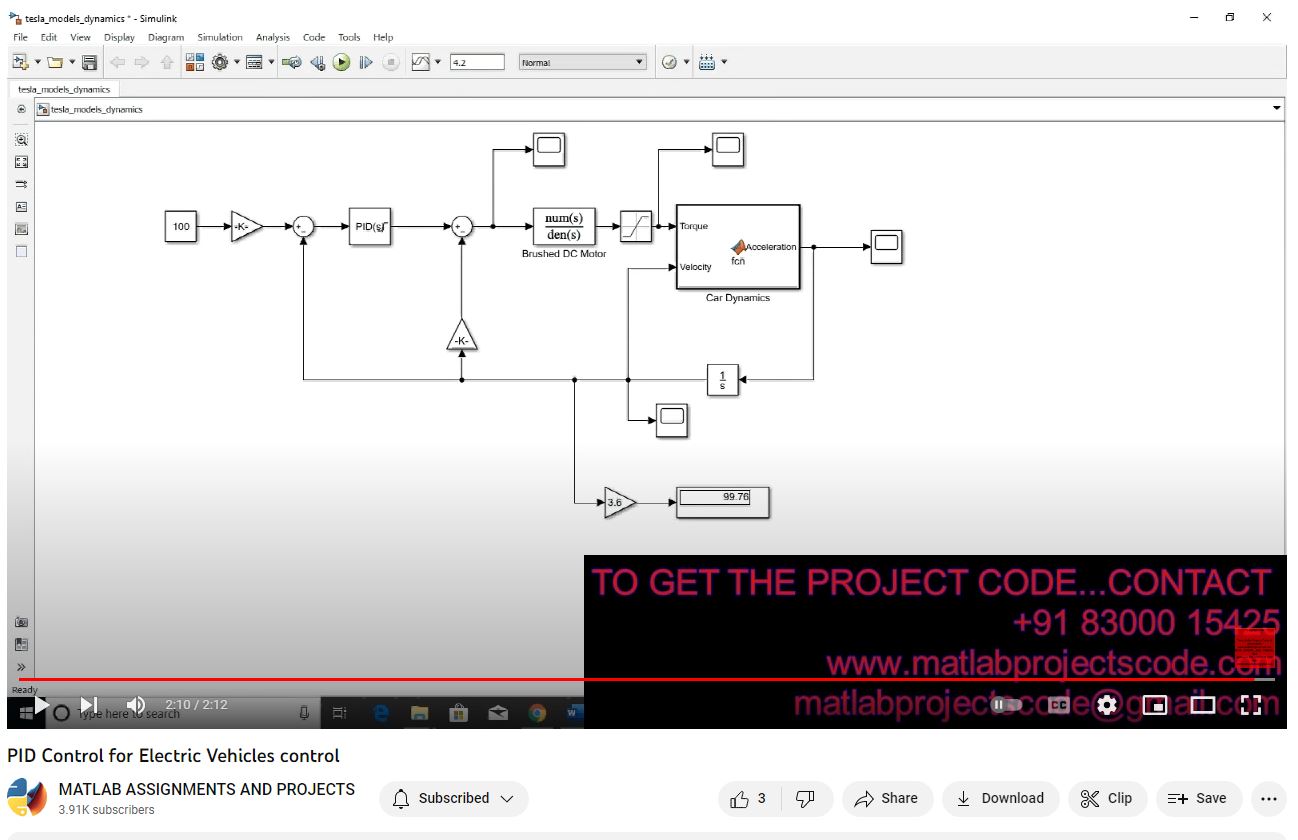Open YouTube player Settings gear
1298x840 pixels.
1107,705
